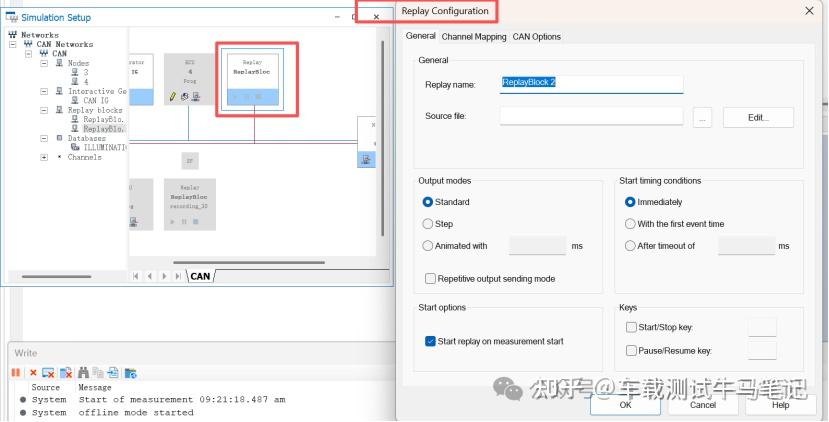Screen dimensions: 829x422
Task: Click the Start/Stop key input box
Action: click(762, 327)
